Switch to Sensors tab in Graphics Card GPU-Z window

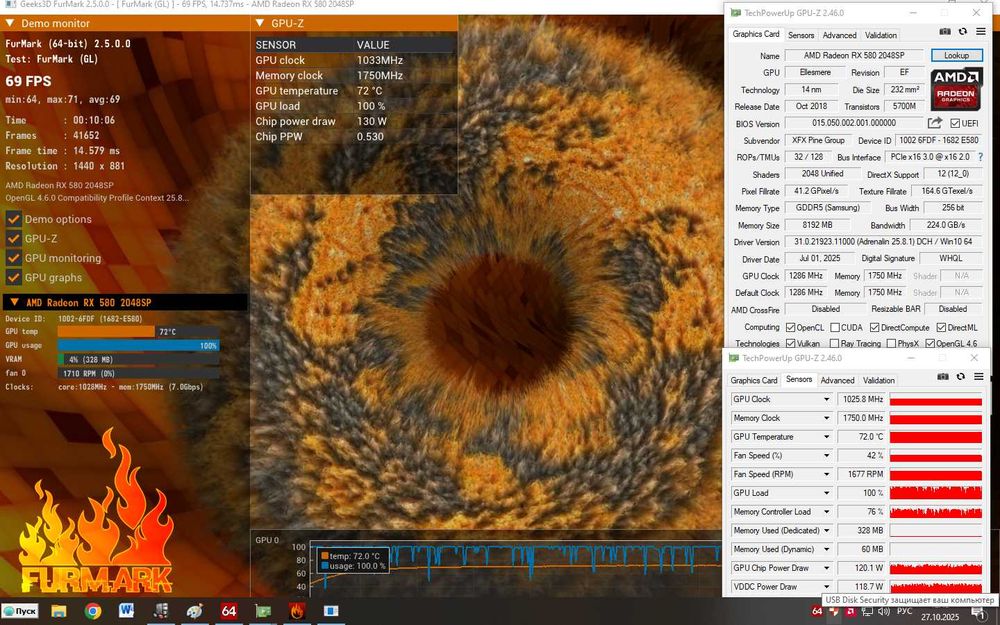coord(801,35)
